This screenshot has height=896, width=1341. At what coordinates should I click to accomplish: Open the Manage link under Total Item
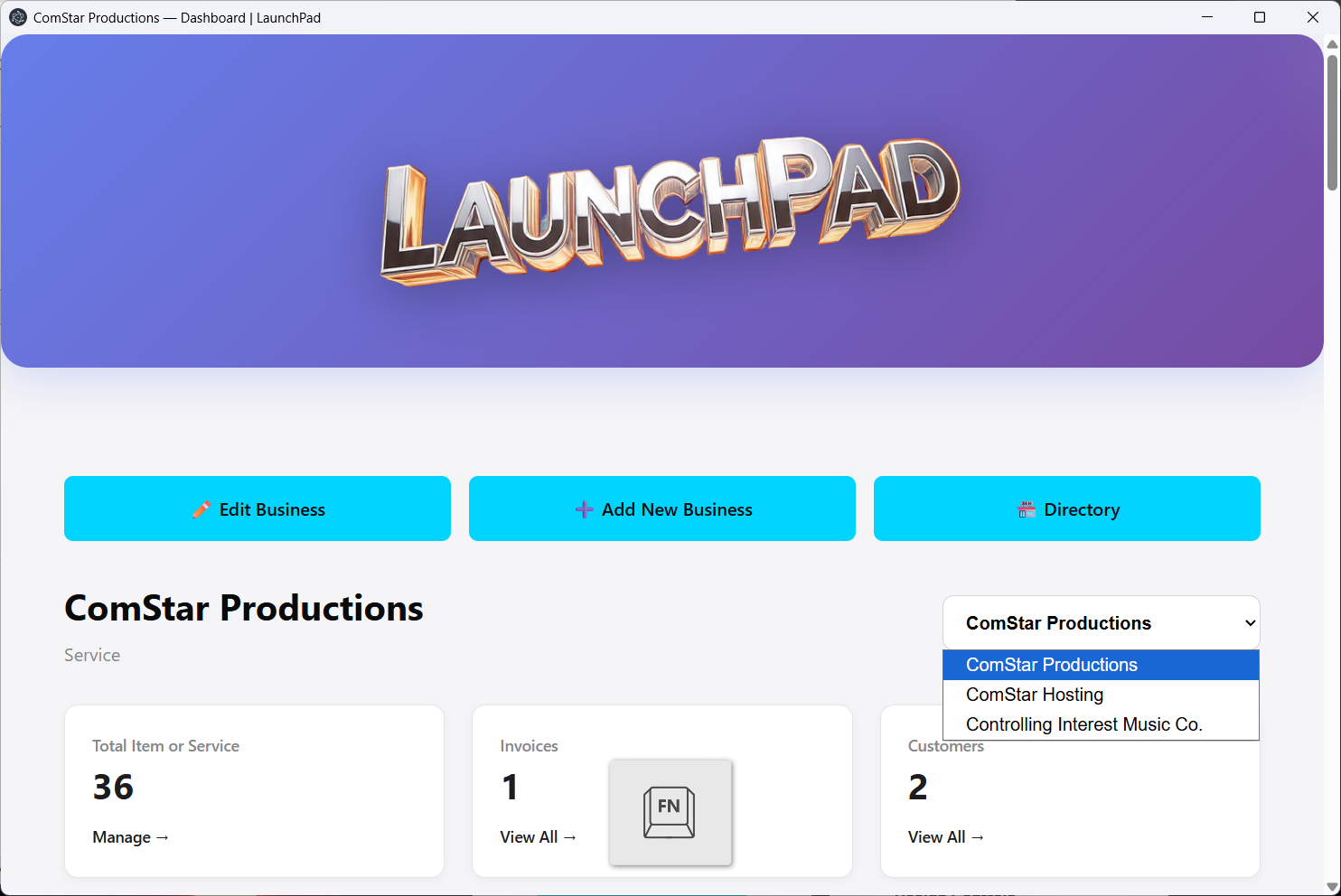point(130,837)
